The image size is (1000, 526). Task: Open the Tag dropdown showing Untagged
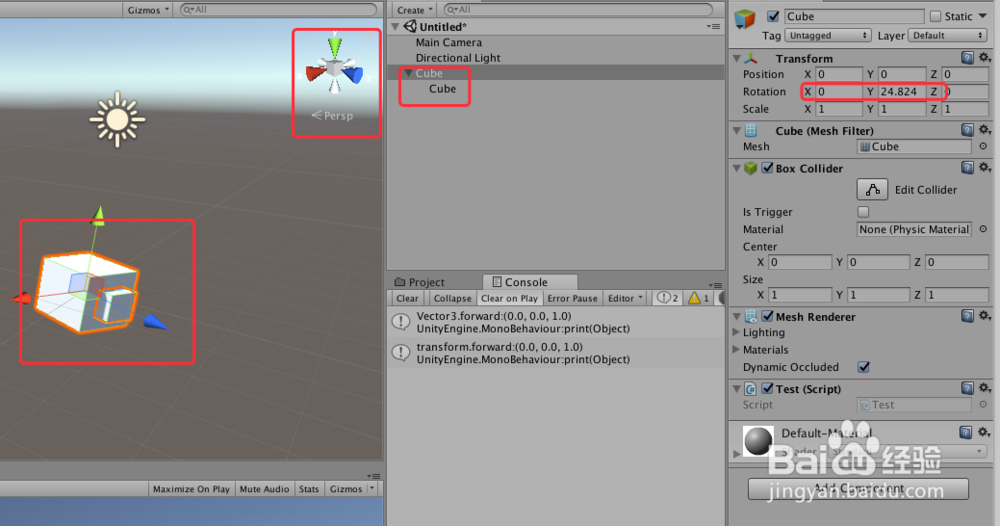pyautogui.click(x=827, y=35)
